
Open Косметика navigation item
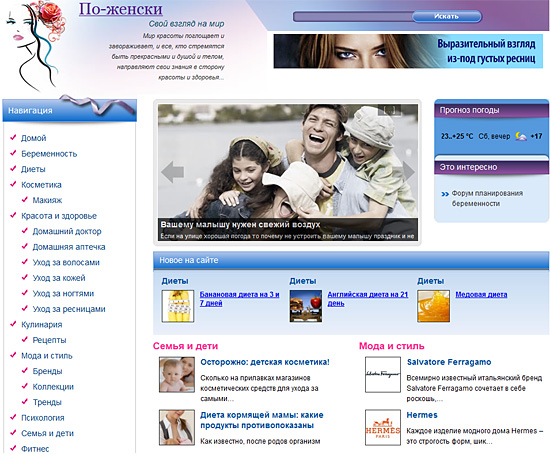click(41, 185)
